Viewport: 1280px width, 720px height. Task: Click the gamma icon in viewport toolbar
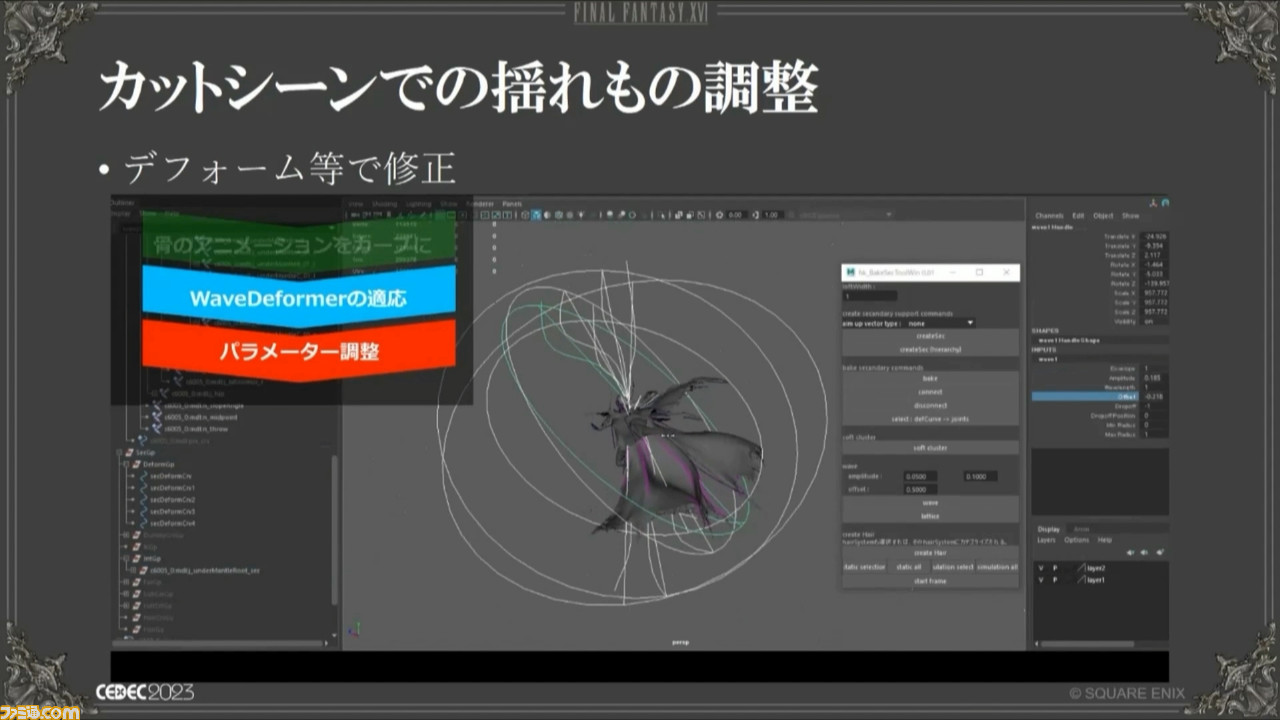[756, 215]
